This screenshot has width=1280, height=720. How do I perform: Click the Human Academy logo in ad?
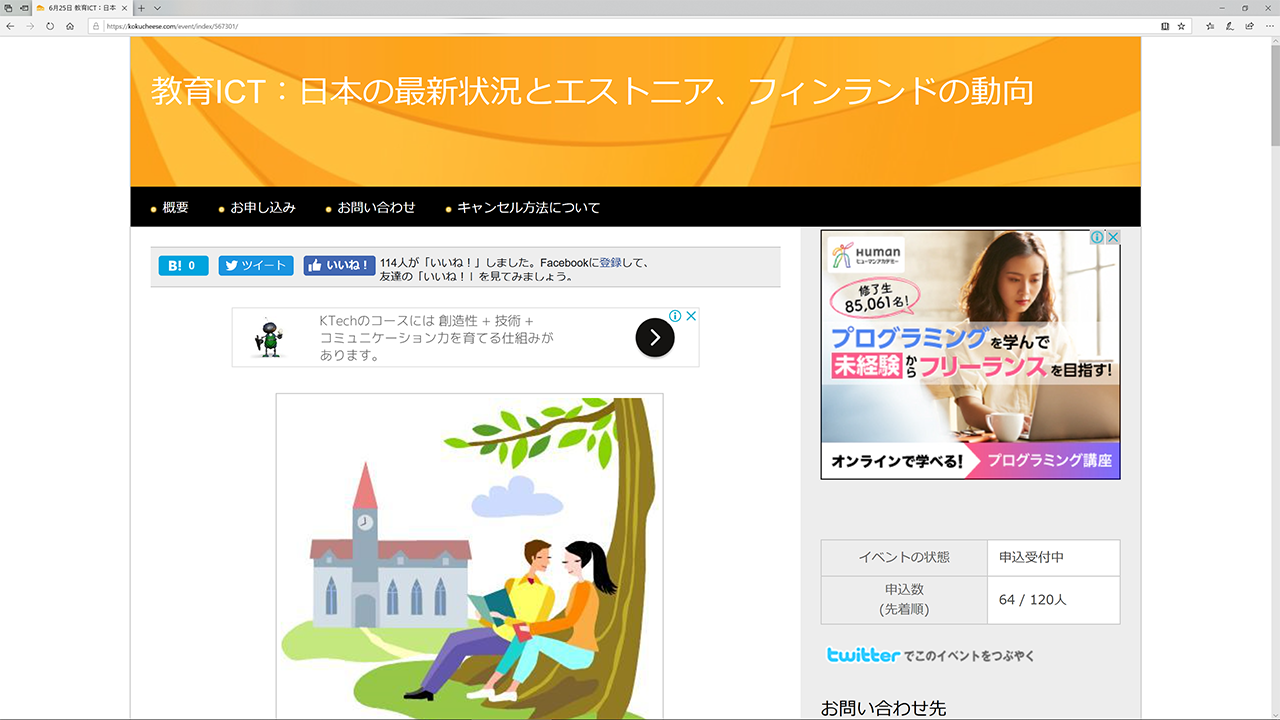click(x=866, y=256)
